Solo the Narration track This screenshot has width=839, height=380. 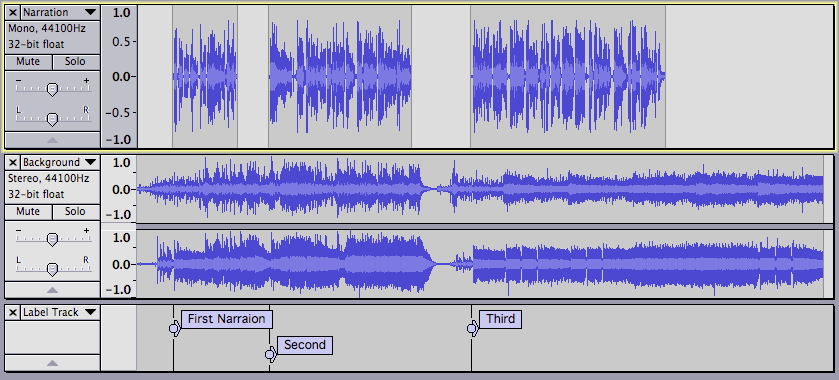(76, 62)
